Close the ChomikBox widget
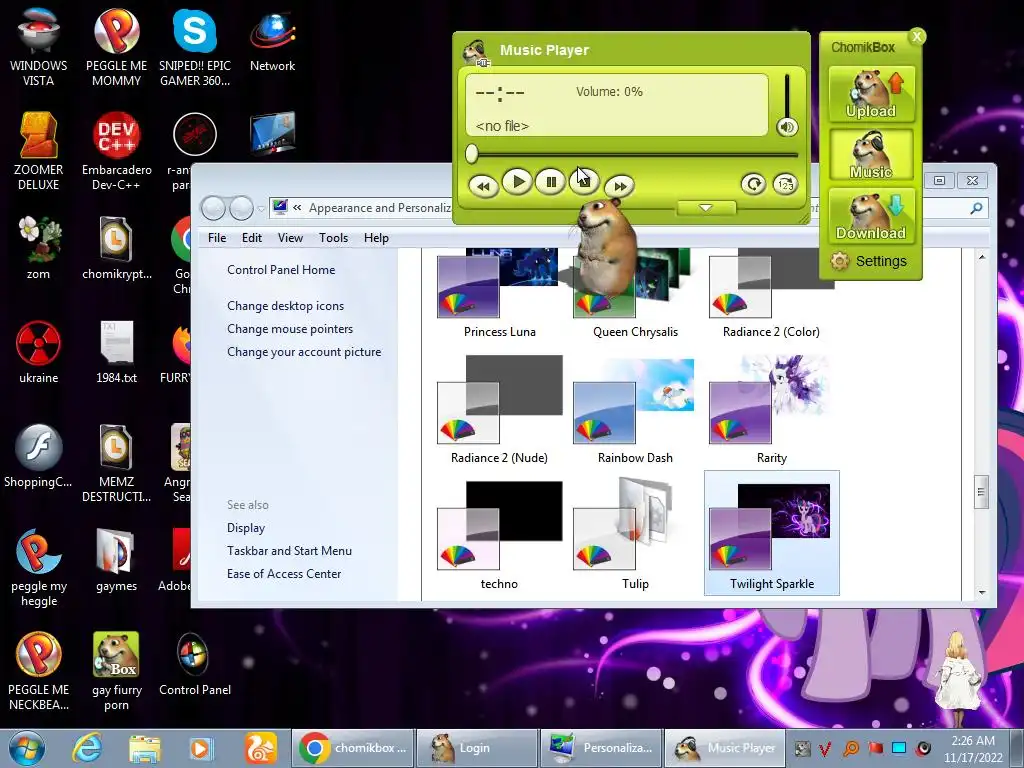 click(917, 37)
